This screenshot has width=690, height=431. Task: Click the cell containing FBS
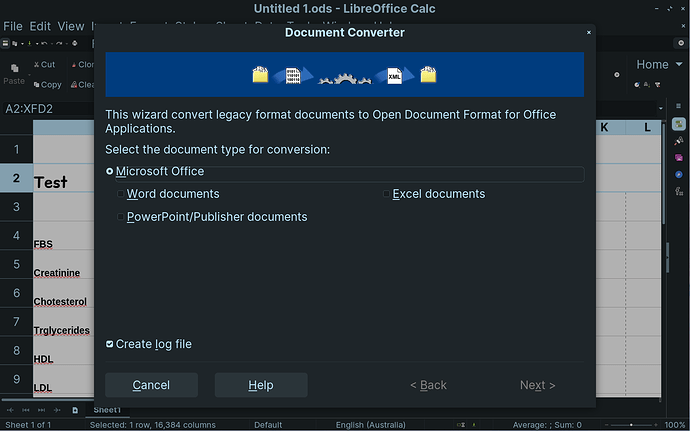[63, 236]
